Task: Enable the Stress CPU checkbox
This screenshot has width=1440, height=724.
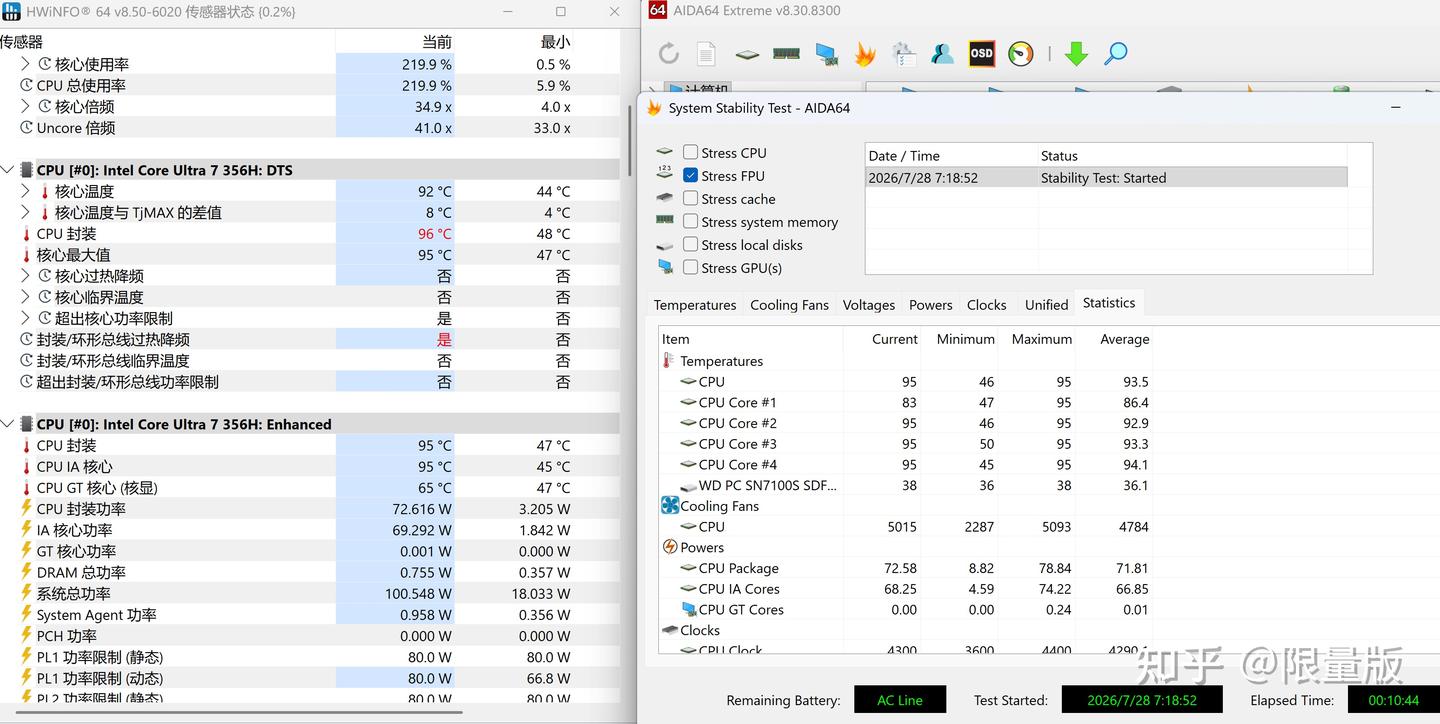Action: click(x=690, y=153)
